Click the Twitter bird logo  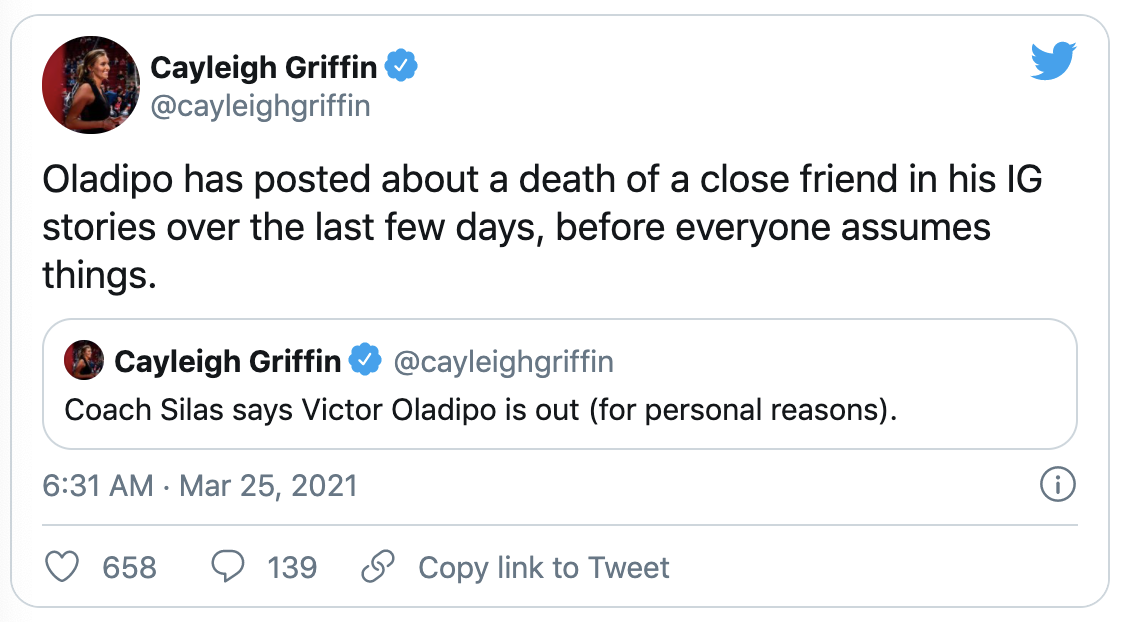pyautogui.click(x=1053, y=62)
